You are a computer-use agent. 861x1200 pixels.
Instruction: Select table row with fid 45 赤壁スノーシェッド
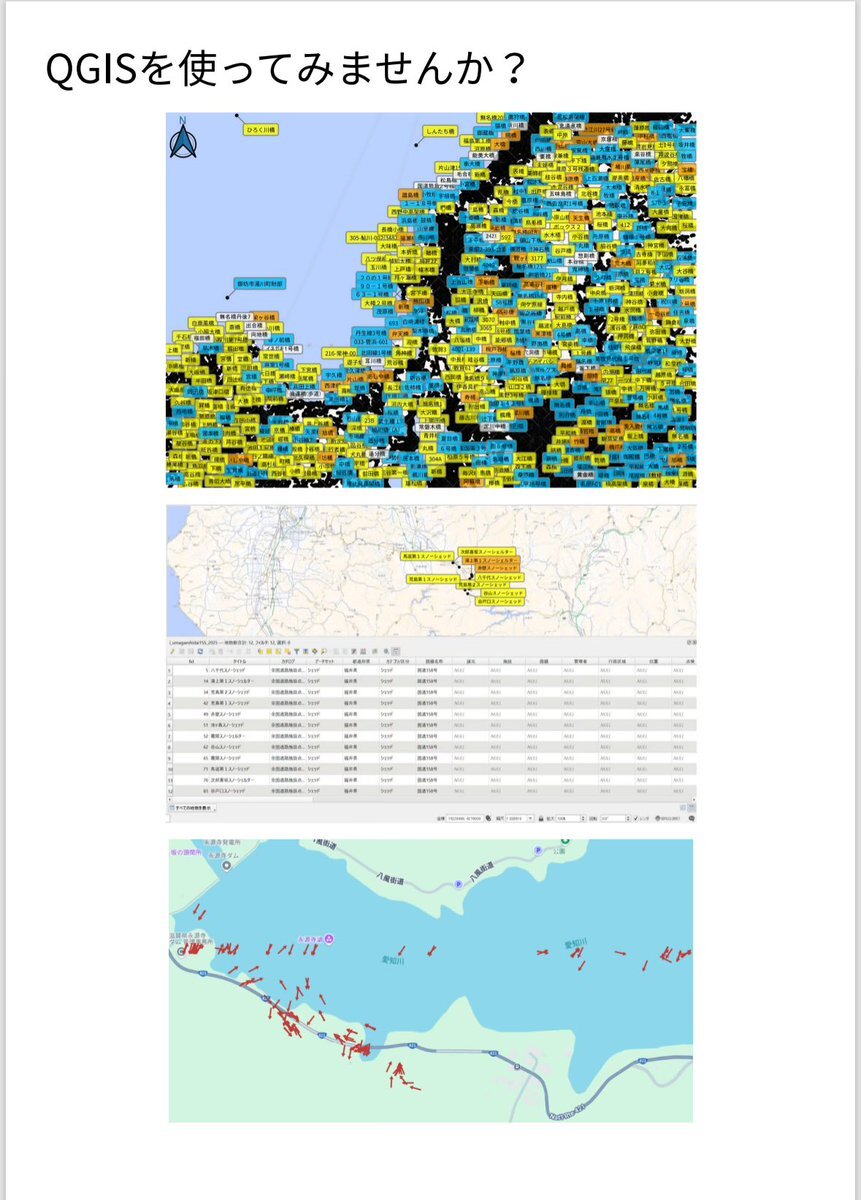click(x=431, y=714)
